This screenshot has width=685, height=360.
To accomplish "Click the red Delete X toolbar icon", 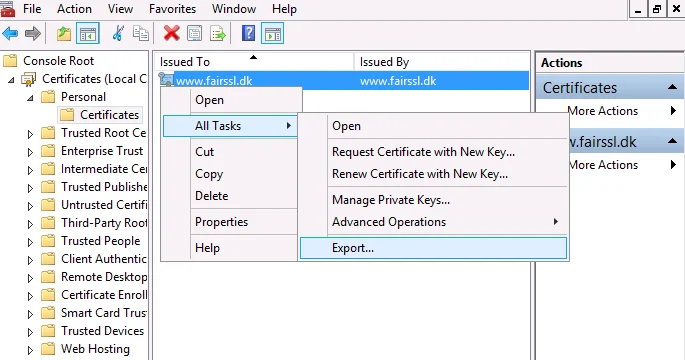I will click(x=171, y=34).
